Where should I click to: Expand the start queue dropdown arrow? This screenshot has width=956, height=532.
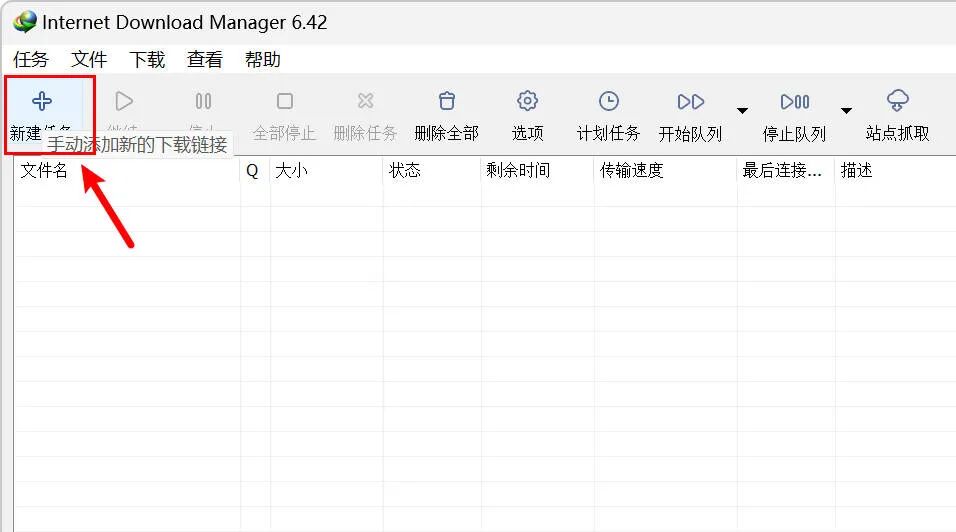tap(742, 111)
